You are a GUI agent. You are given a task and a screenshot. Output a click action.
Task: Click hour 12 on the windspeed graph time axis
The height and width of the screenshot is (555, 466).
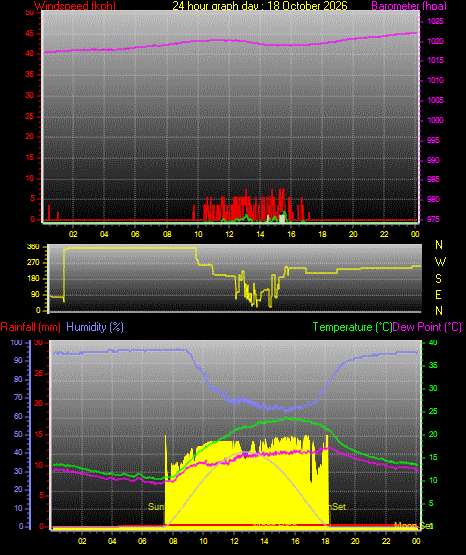pos(229,234)
